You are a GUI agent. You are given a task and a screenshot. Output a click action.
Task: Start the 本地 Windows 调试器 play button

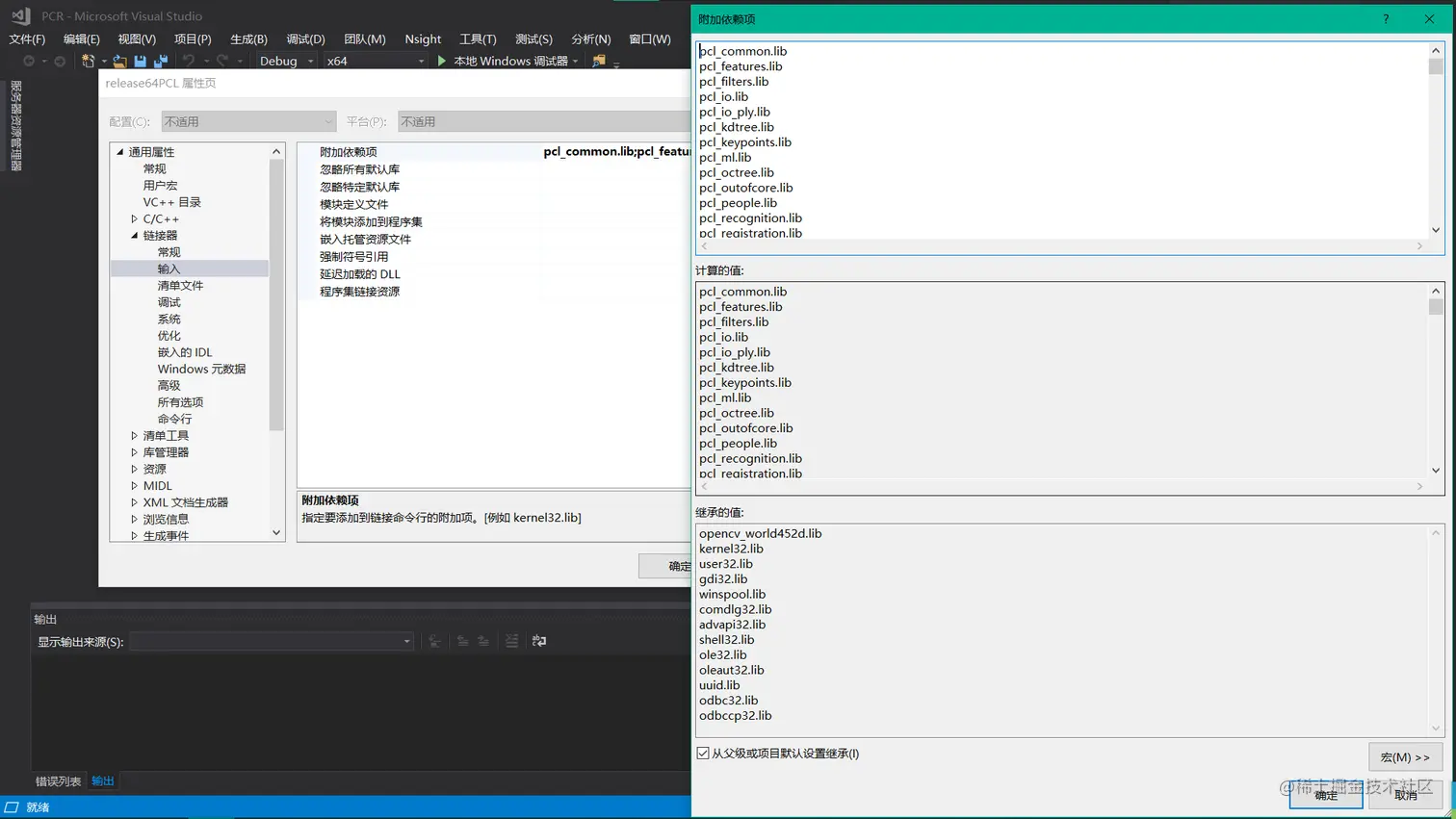click(x=442, y=61)
